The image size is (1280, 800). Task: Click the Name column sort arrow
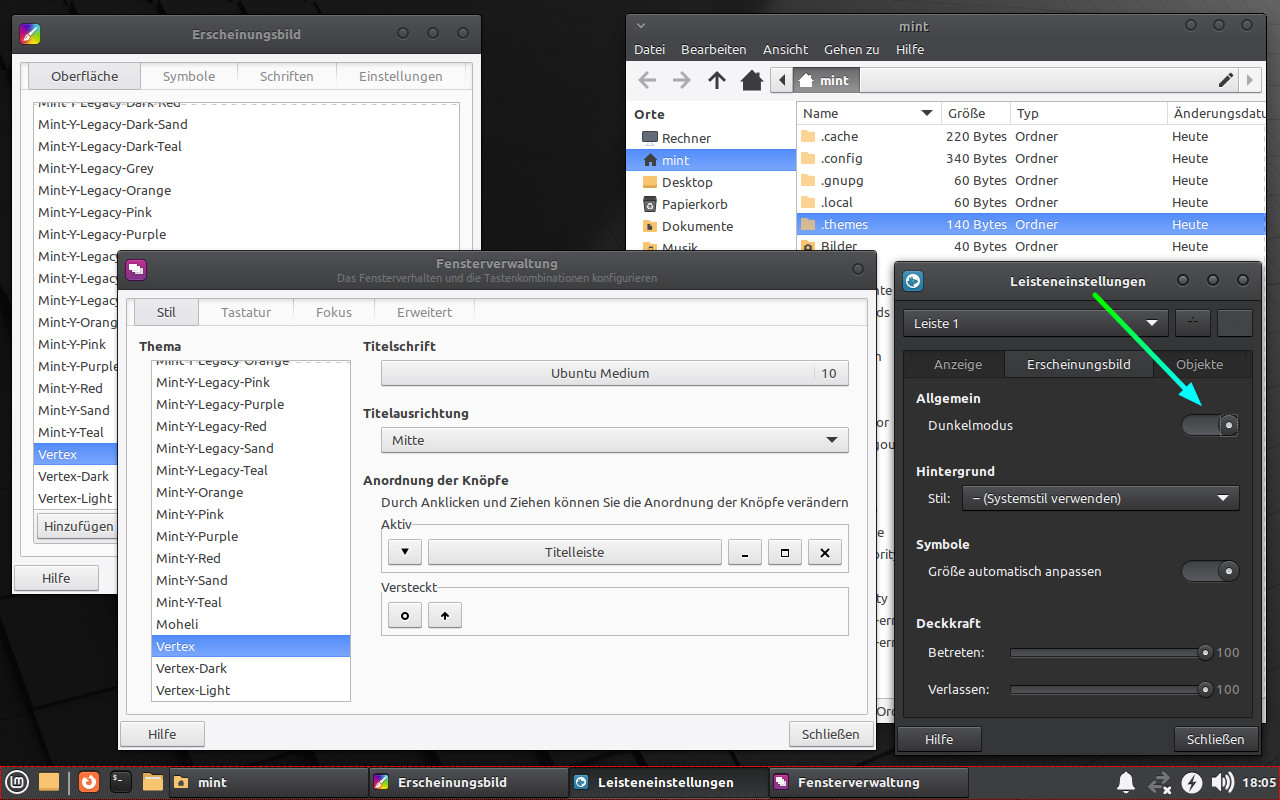pyautogui.click(x=927, y=113)
